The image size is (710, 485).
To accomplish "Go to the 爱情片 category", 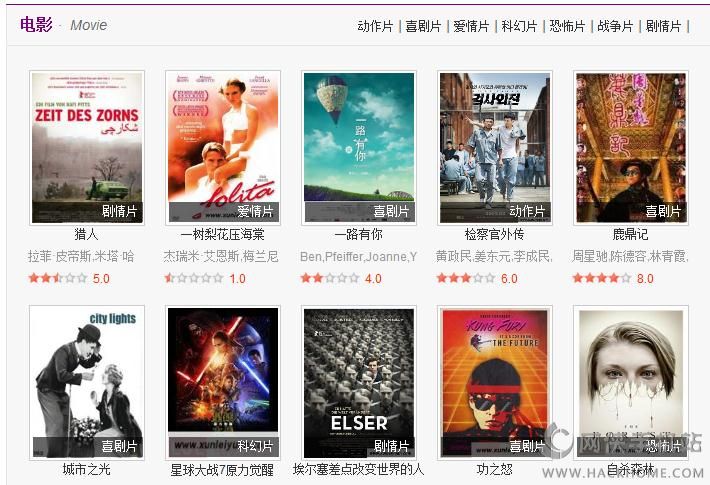I will [471, 26].
